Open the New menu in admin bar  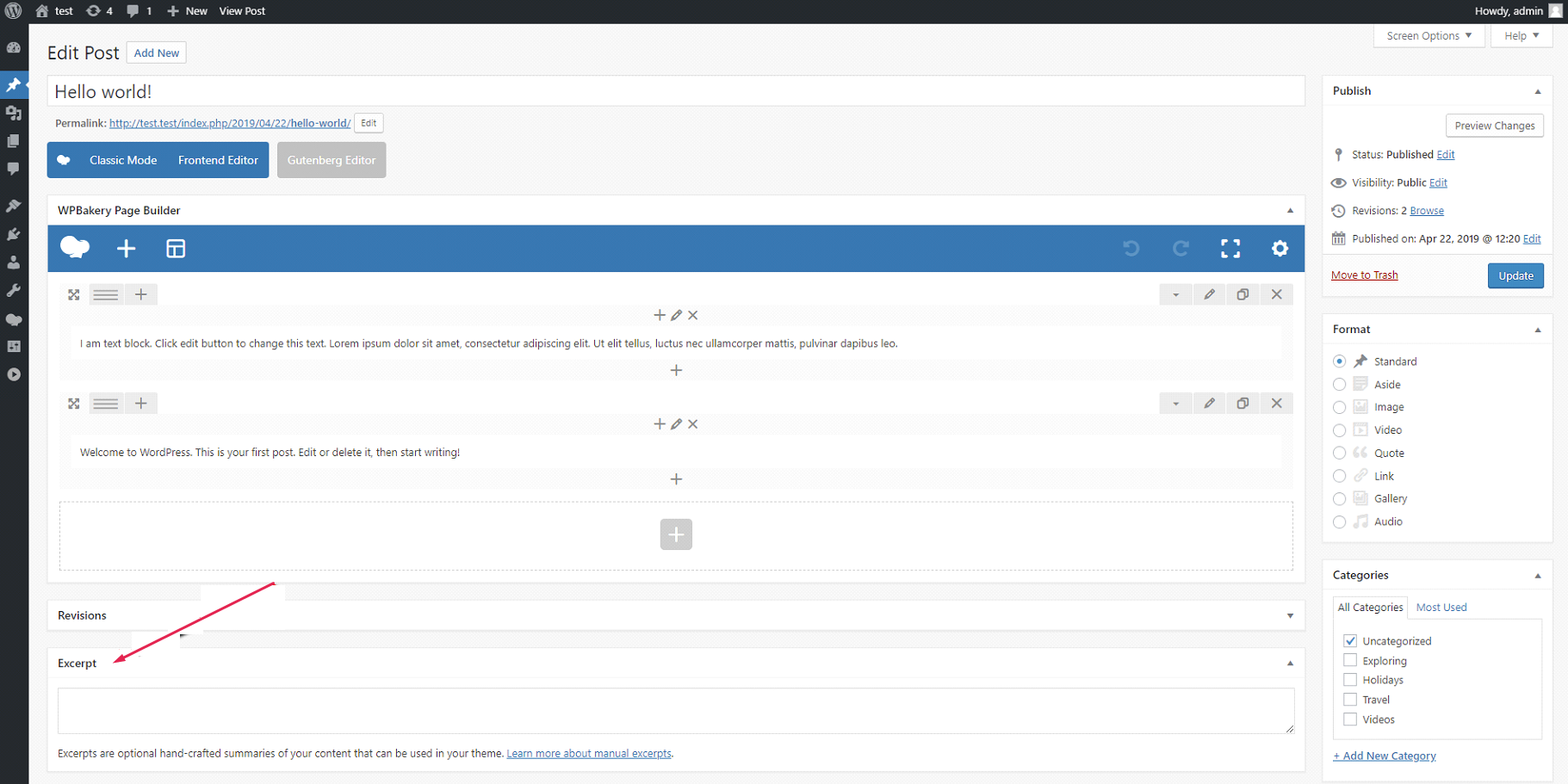(x=188, y=11)
